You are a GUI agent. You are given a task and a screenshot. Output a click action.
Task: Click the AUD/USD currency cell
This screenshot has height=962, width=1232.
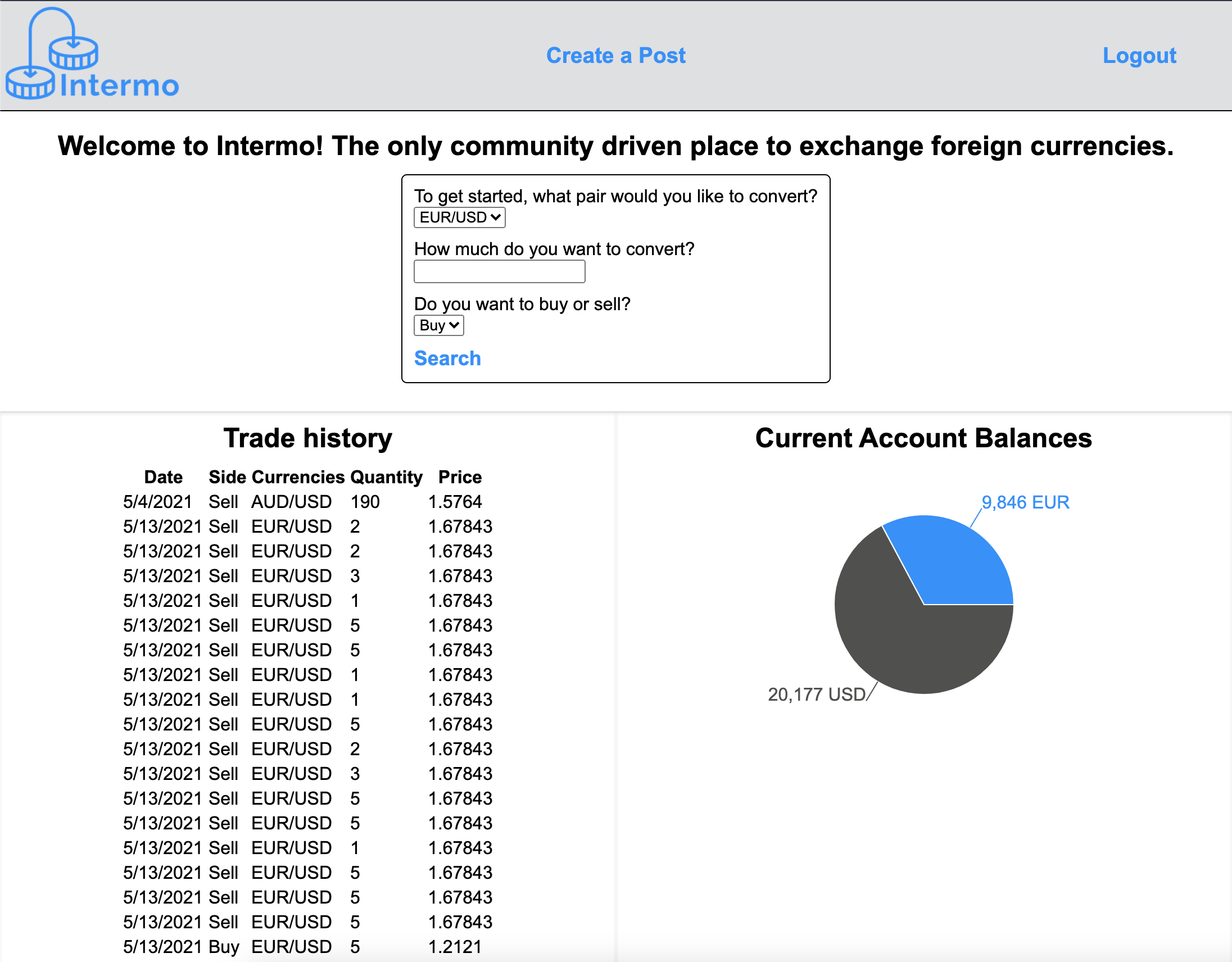291,501
